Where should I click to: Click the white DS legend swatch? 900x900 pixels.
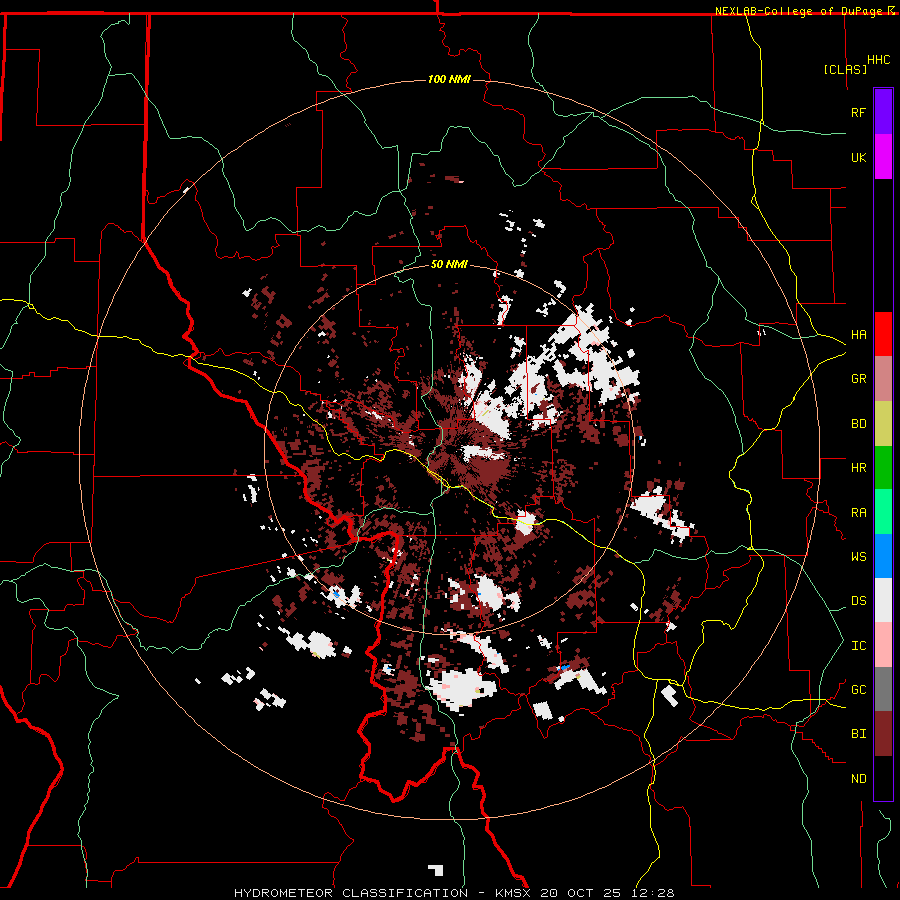(x=883, y=600)
